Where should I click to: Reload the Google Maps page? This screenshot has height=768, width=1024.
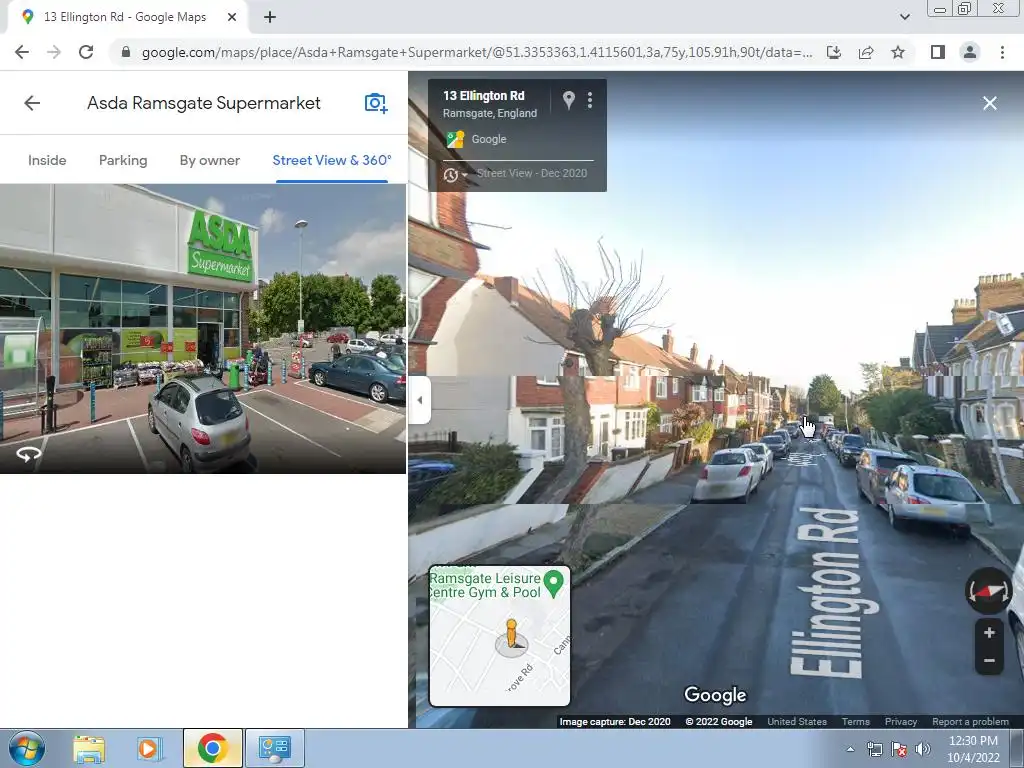(86, 52)
